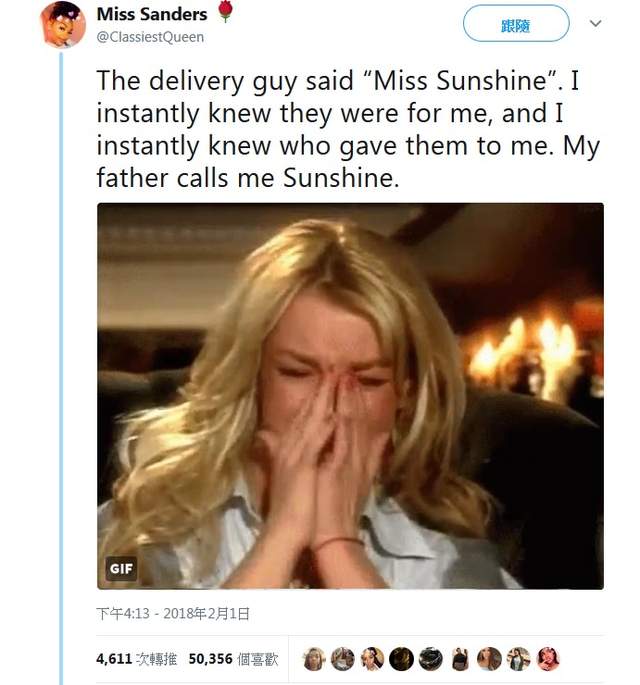Expand the tweet options chevron menu
Screen dimensions: 640x685
pyautogui.click(x=596, y=23)
